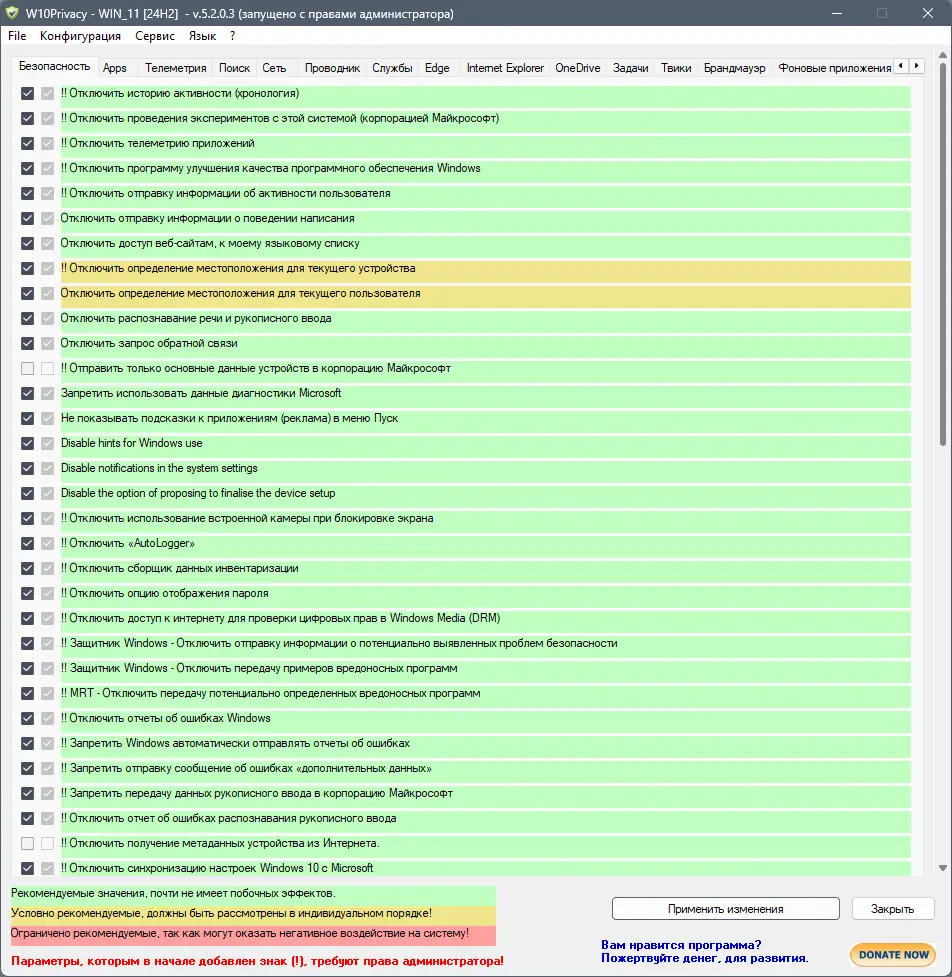This screenshot has width=952, height=977.
Task: Toggle Отключить опцию отображения пароля checkbox
Action: coord(27,593)
